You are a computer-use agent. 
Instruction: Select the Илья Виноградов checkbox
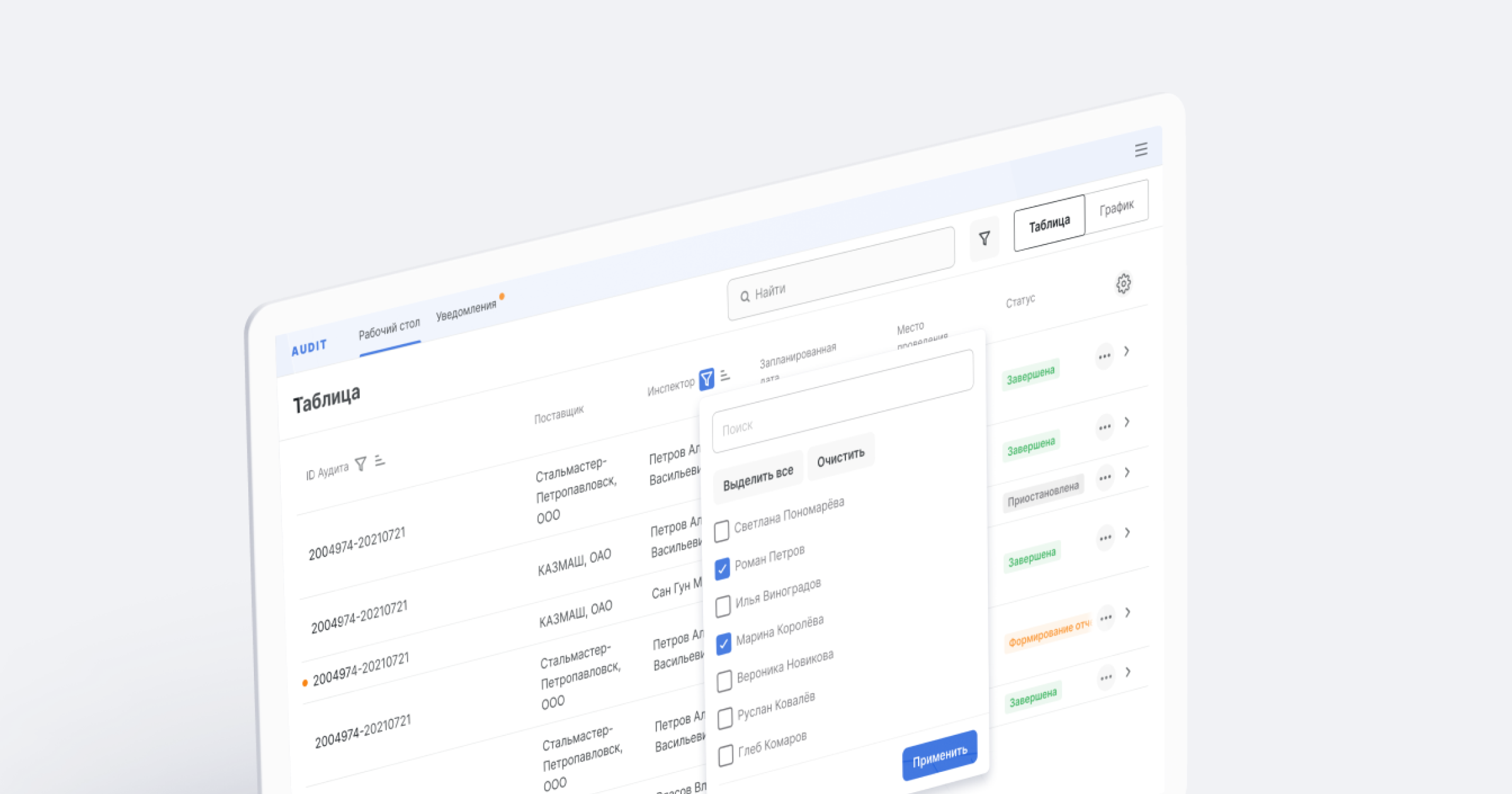pos(723,607)
